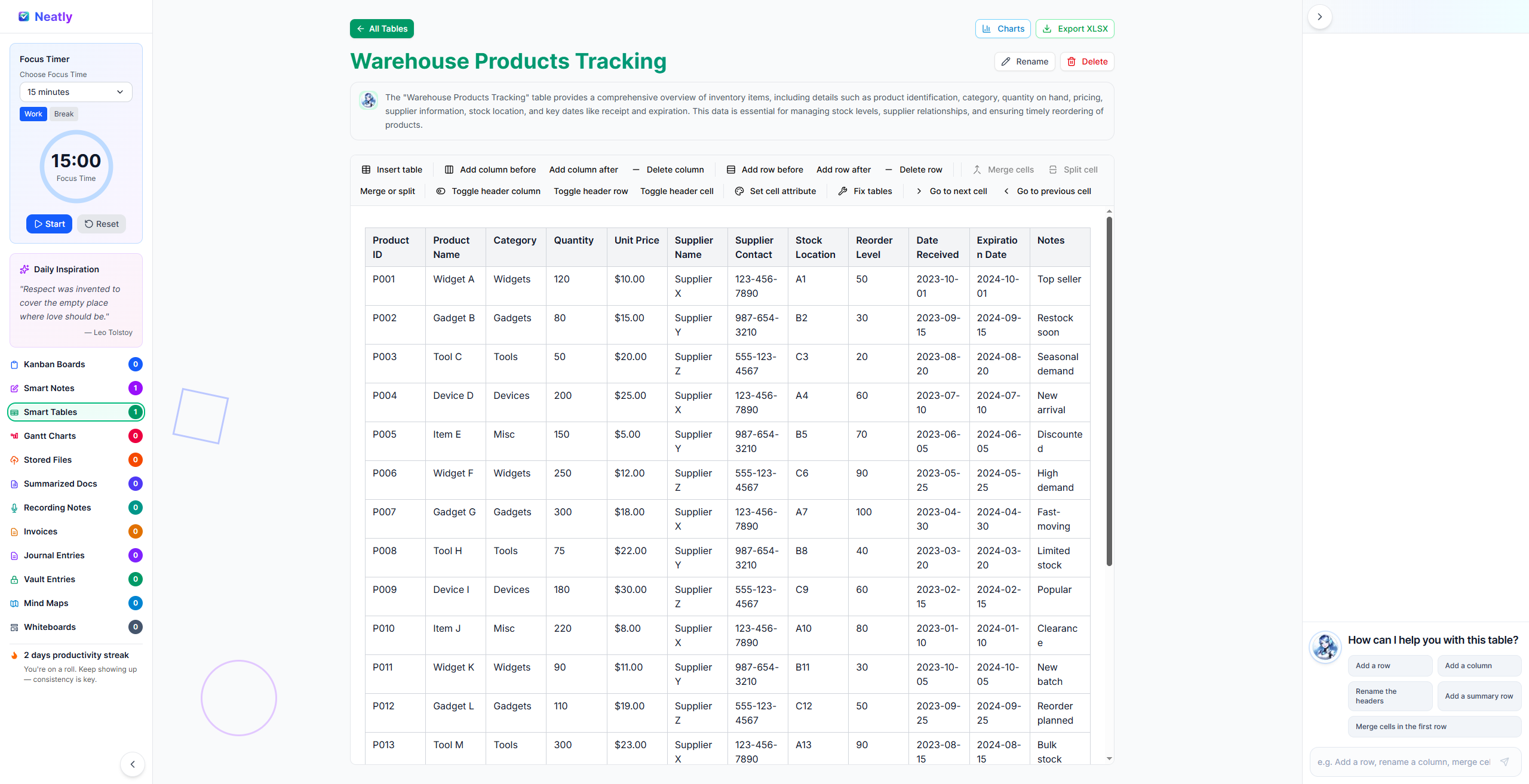This screenshot has width=1529, height=784.
Task: Click the Insert table icon
Action: 366,170
